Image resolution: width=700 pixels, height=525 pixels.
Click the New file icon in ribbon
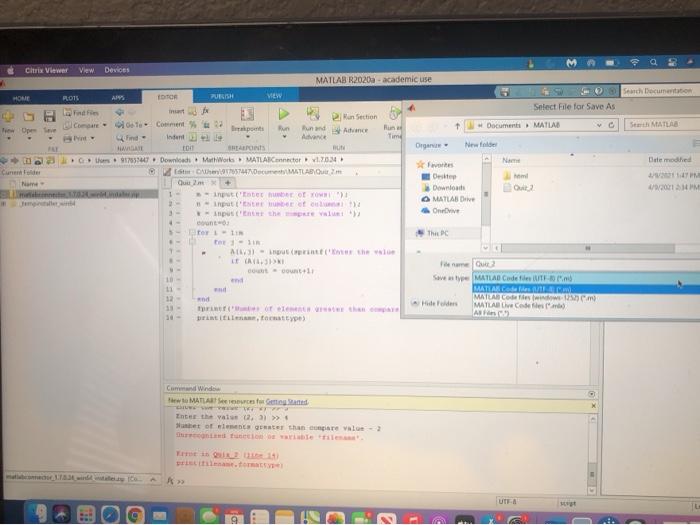tap(8, 117)
